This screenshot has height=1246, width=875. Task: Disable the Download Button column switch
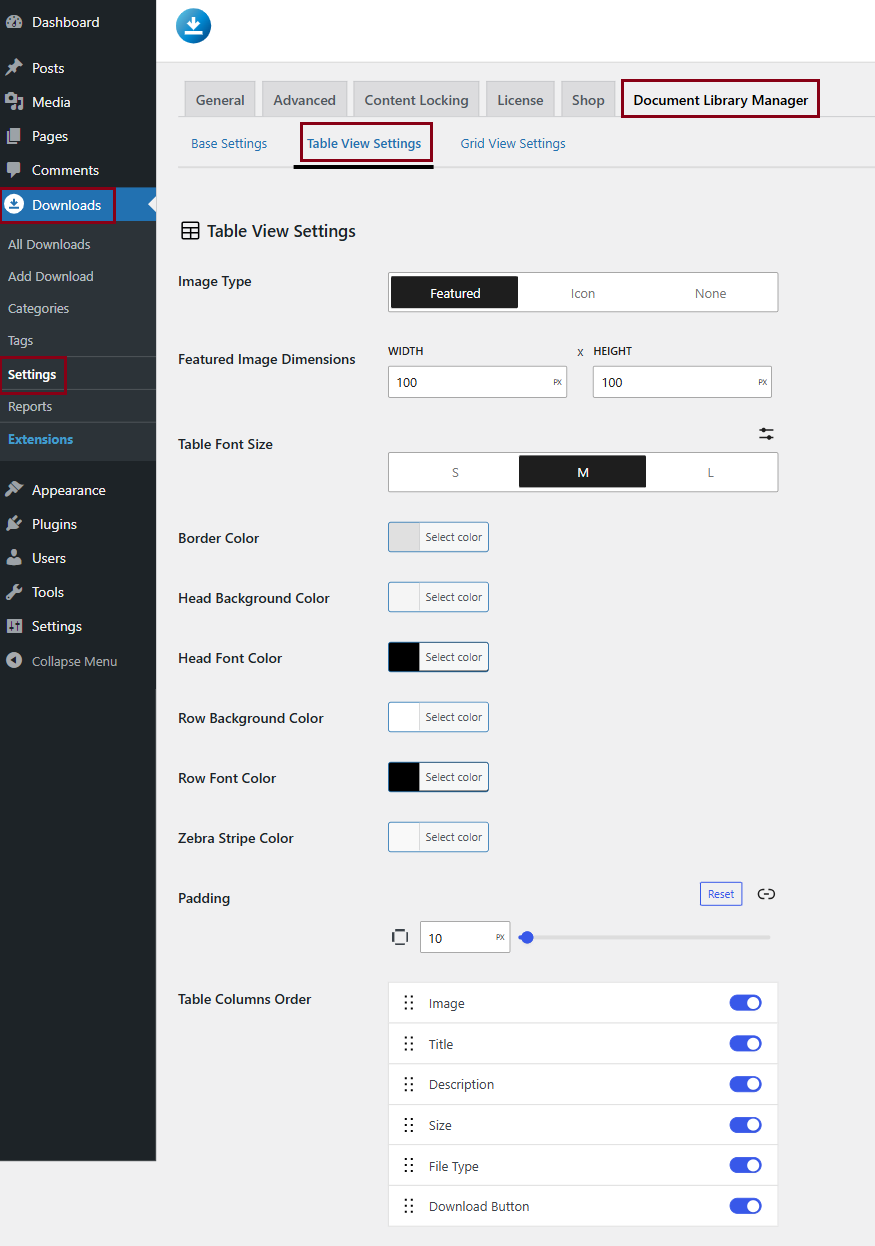pyautogui.click(x=745, y=1206)
